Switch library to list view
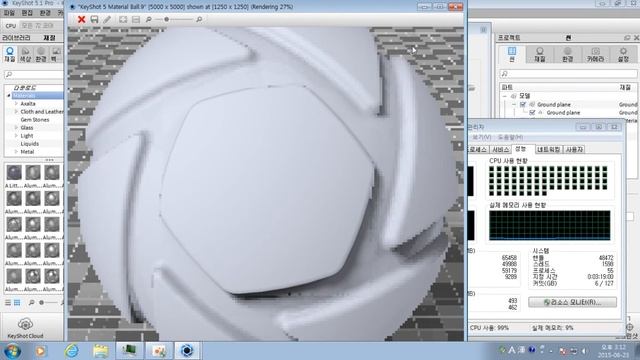 point(8,302)
